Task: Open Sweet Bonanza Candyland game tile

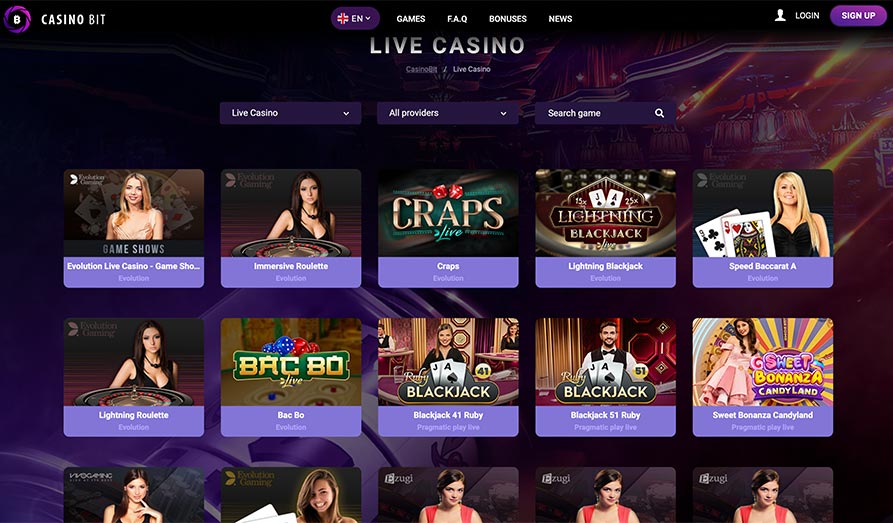Action: pyautogui.click(x=763, y=377)
